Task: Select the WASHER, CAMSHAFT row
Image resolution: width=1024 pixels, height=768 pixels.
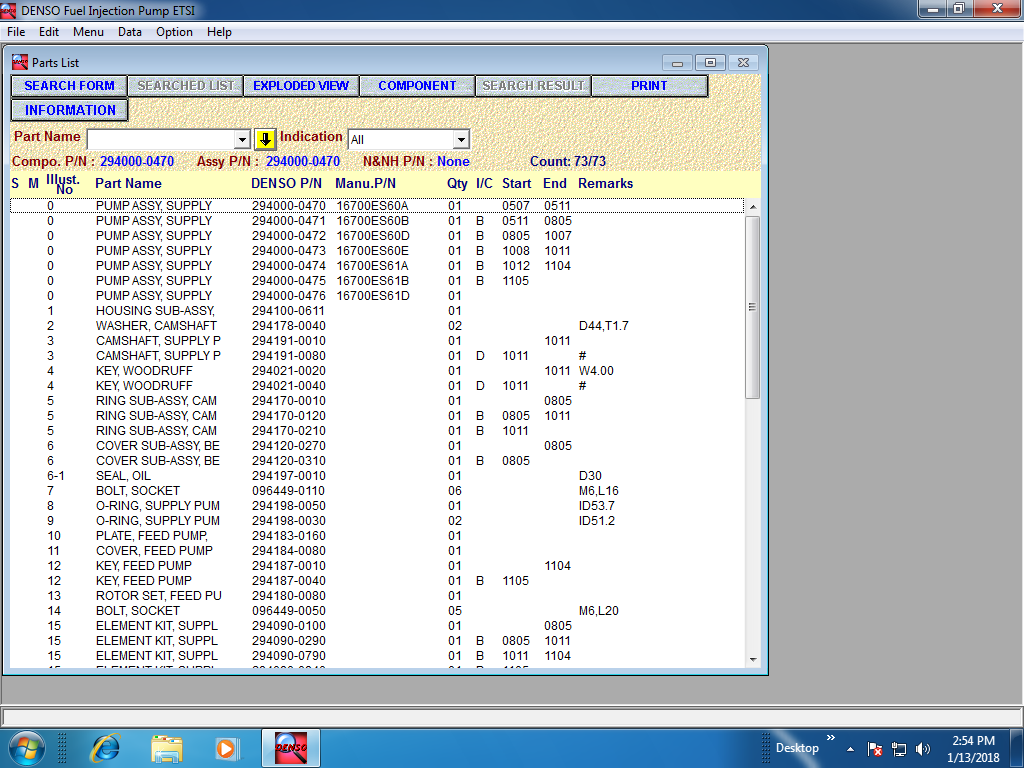Action: click(x=377, y=326)
